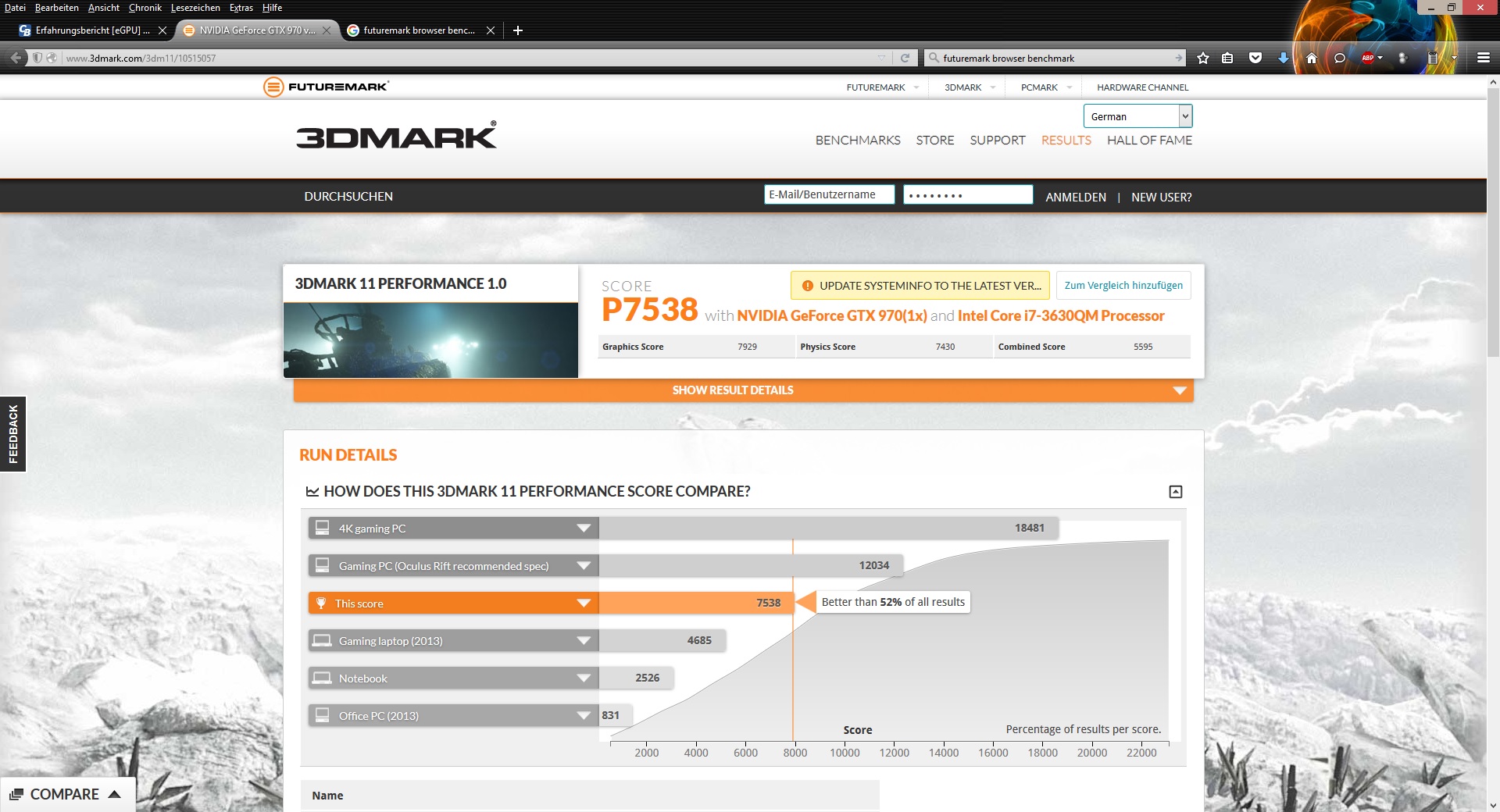
Task: Close the NVIDIA GeForce GTX 970 tab
Action: [x=327, y=30]
